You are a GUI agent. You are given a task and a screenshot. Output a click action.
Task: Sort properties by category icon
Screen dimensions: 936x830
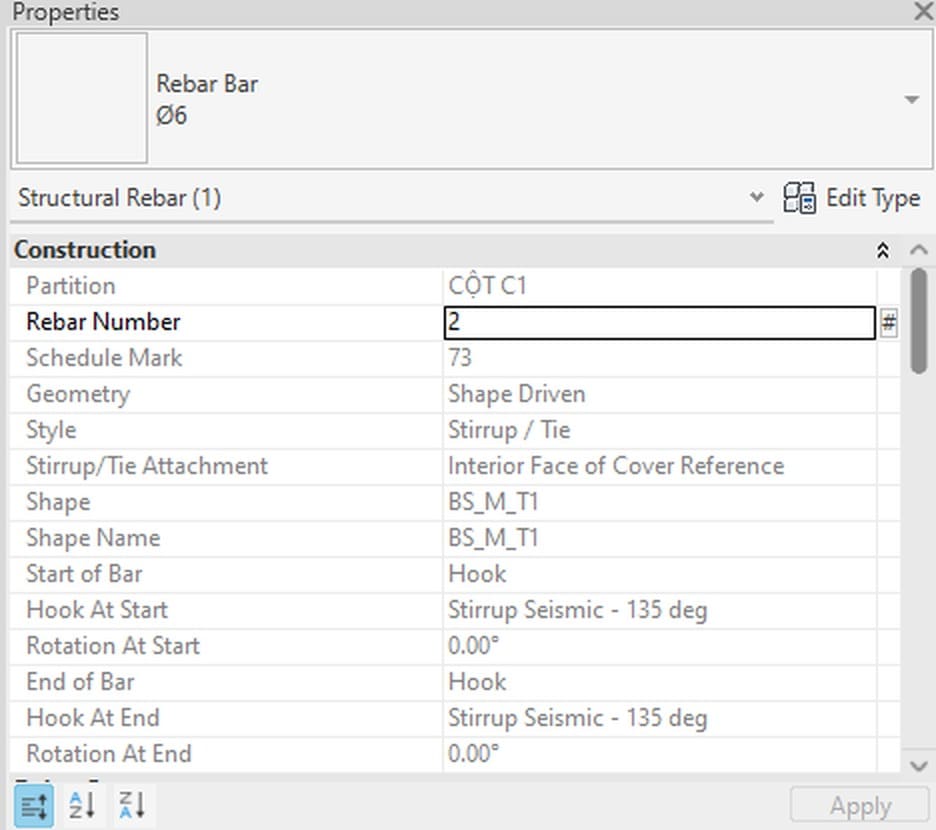click(33, 806)
